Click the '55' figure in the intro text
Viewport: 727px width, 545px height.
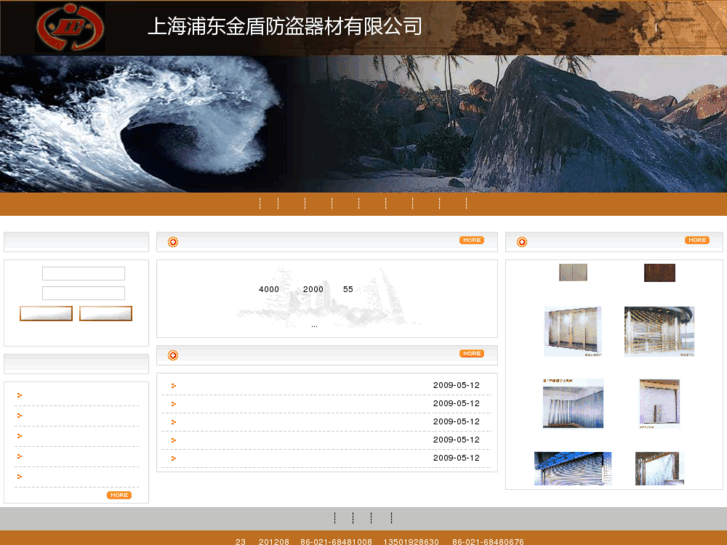pyautogui.click(x=348, y=289)
